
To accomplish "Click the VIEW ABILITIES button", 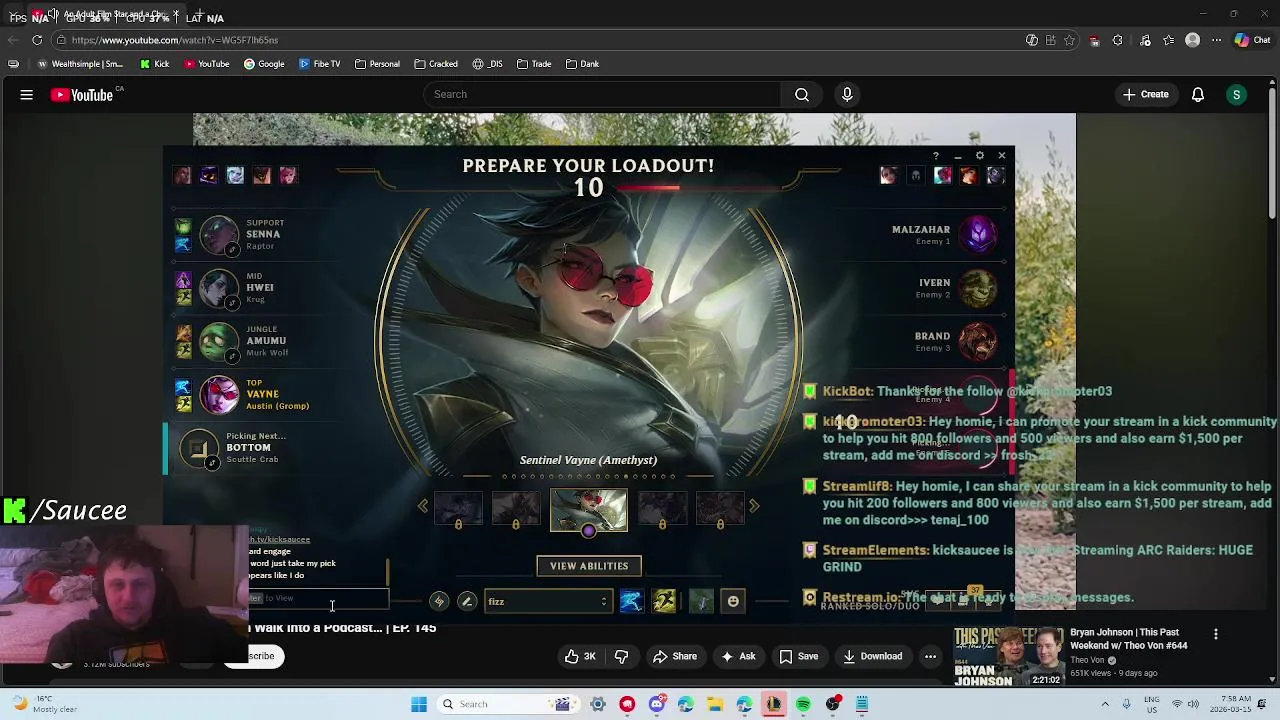I will coord(589,566).
